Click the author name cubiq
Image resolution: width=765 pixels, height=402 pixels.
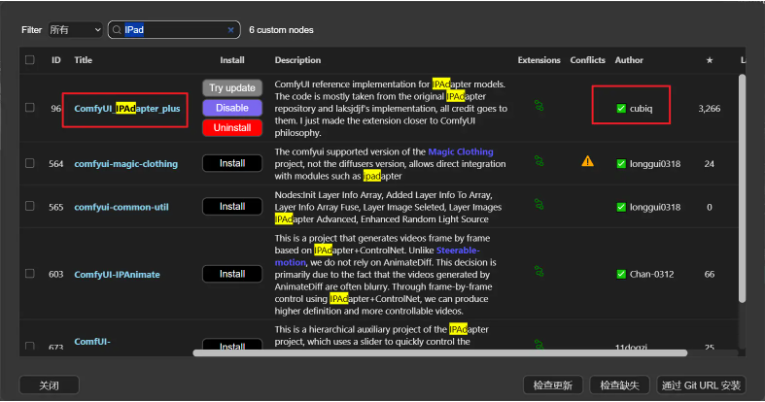[641, 108]
